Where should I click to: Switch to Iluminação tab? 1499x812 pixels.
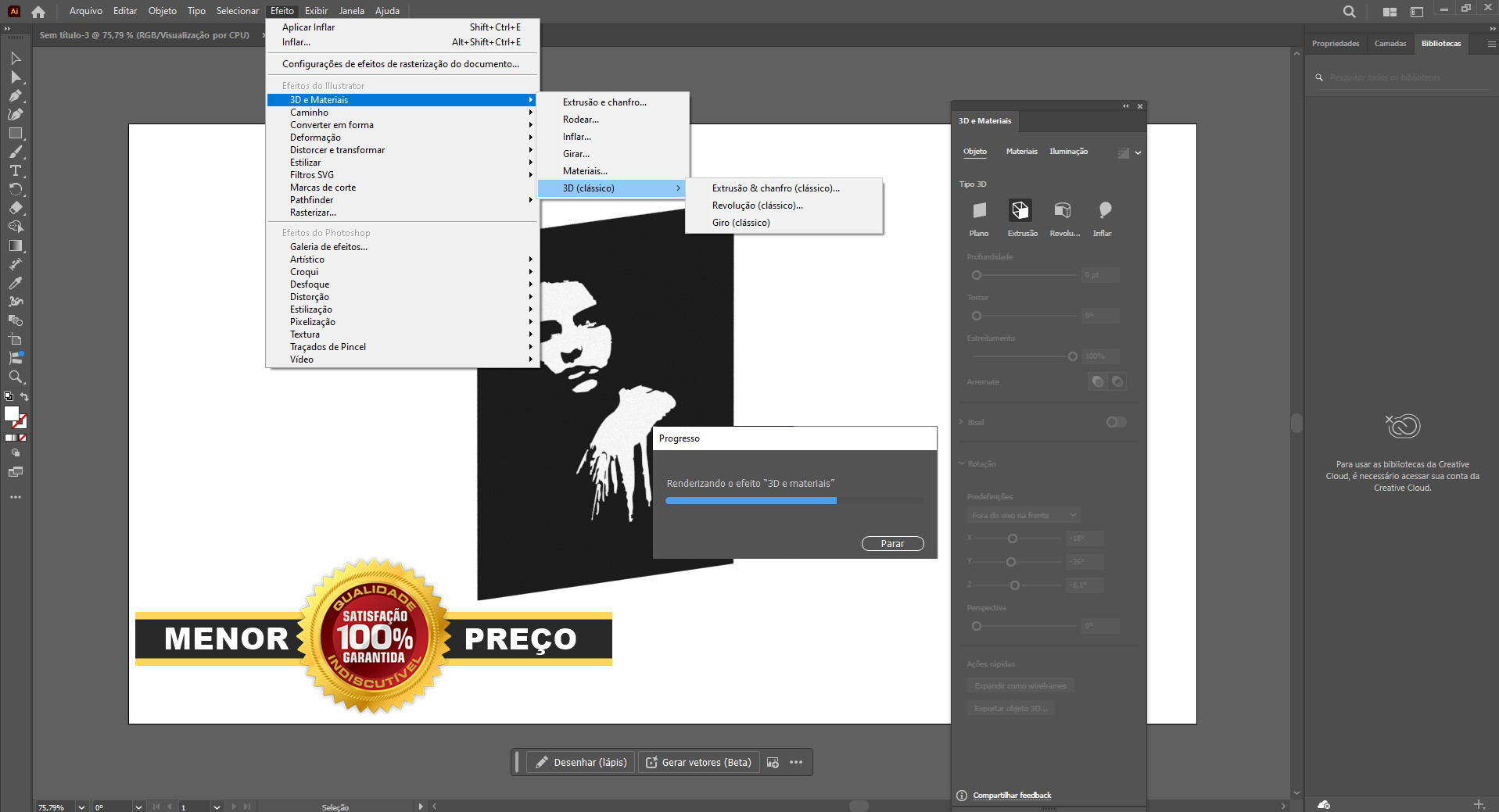coord(1068,152)
